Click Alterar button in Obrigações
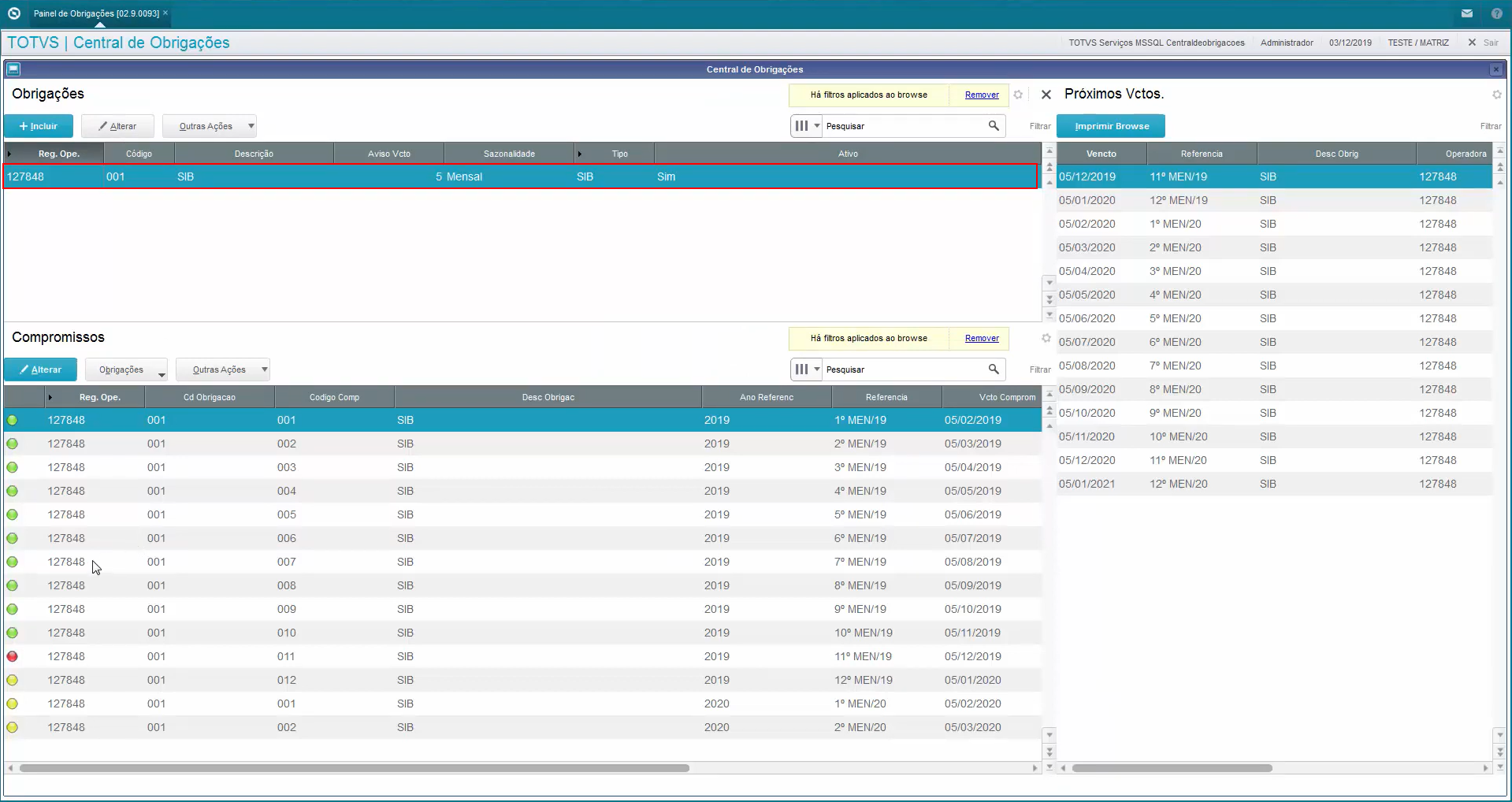The image size is (1512, 802). [x=117, y=126]
